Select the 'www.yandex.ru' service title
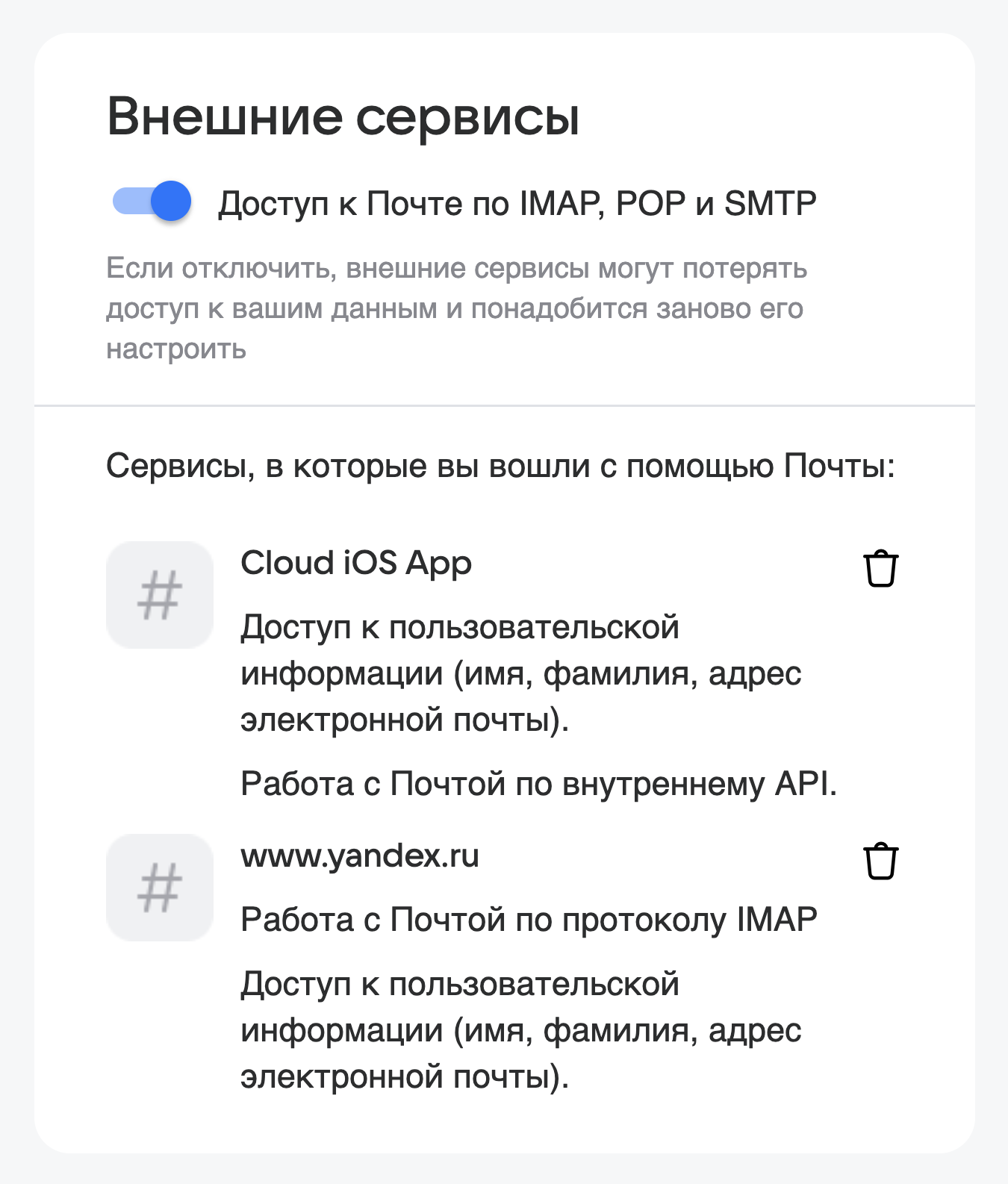Viewport: 1008px width, 1184px height. [x=360, y=856]
